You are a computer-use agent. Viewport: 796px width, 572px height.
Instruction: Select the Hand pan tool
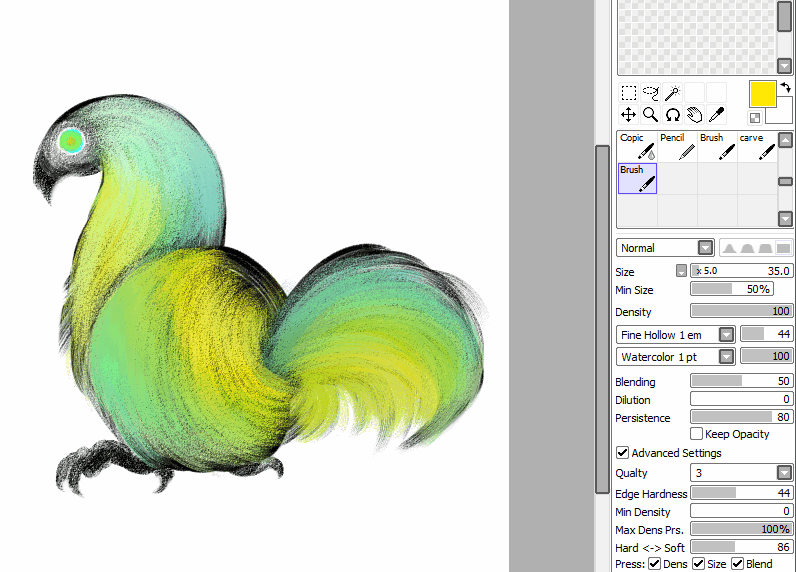(x=695, y=115)
